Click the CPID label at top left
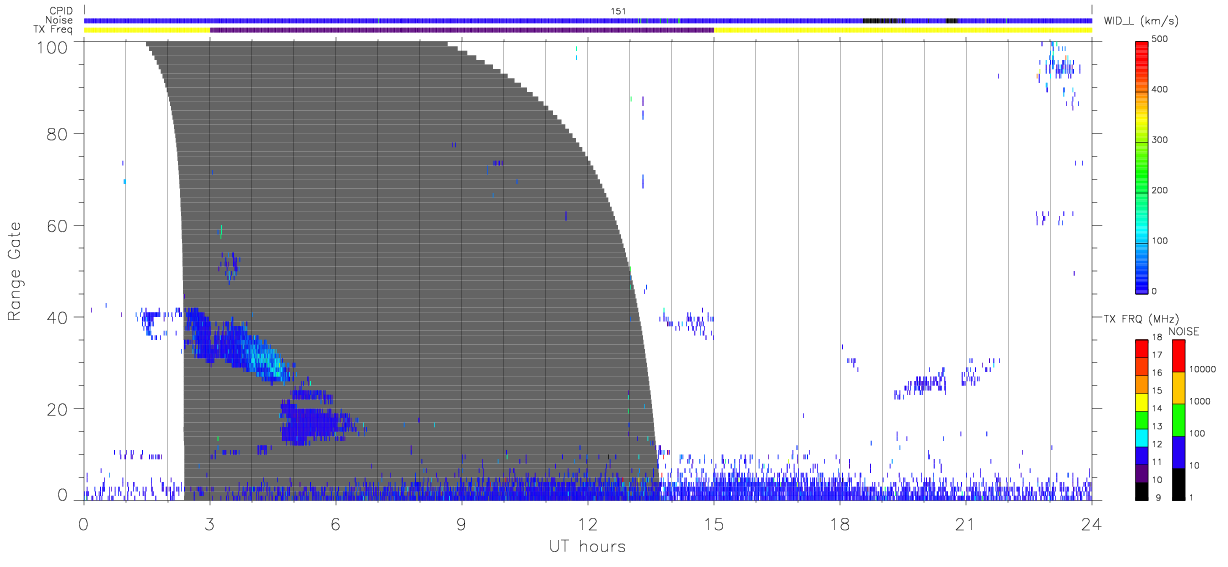 coord(59,11)
